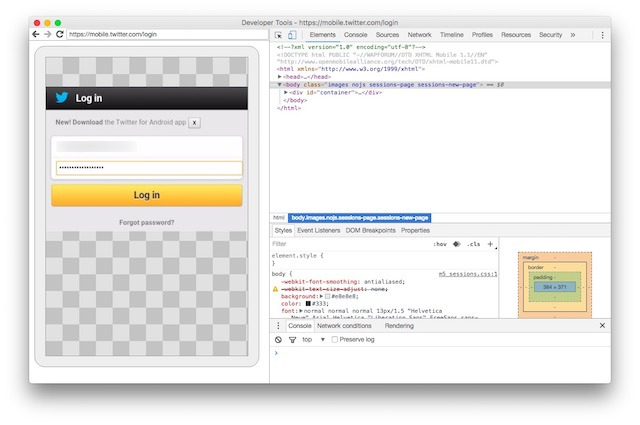640x425 pixels.
Task: Click the clear console icon
Action: (x=279, y=340)
